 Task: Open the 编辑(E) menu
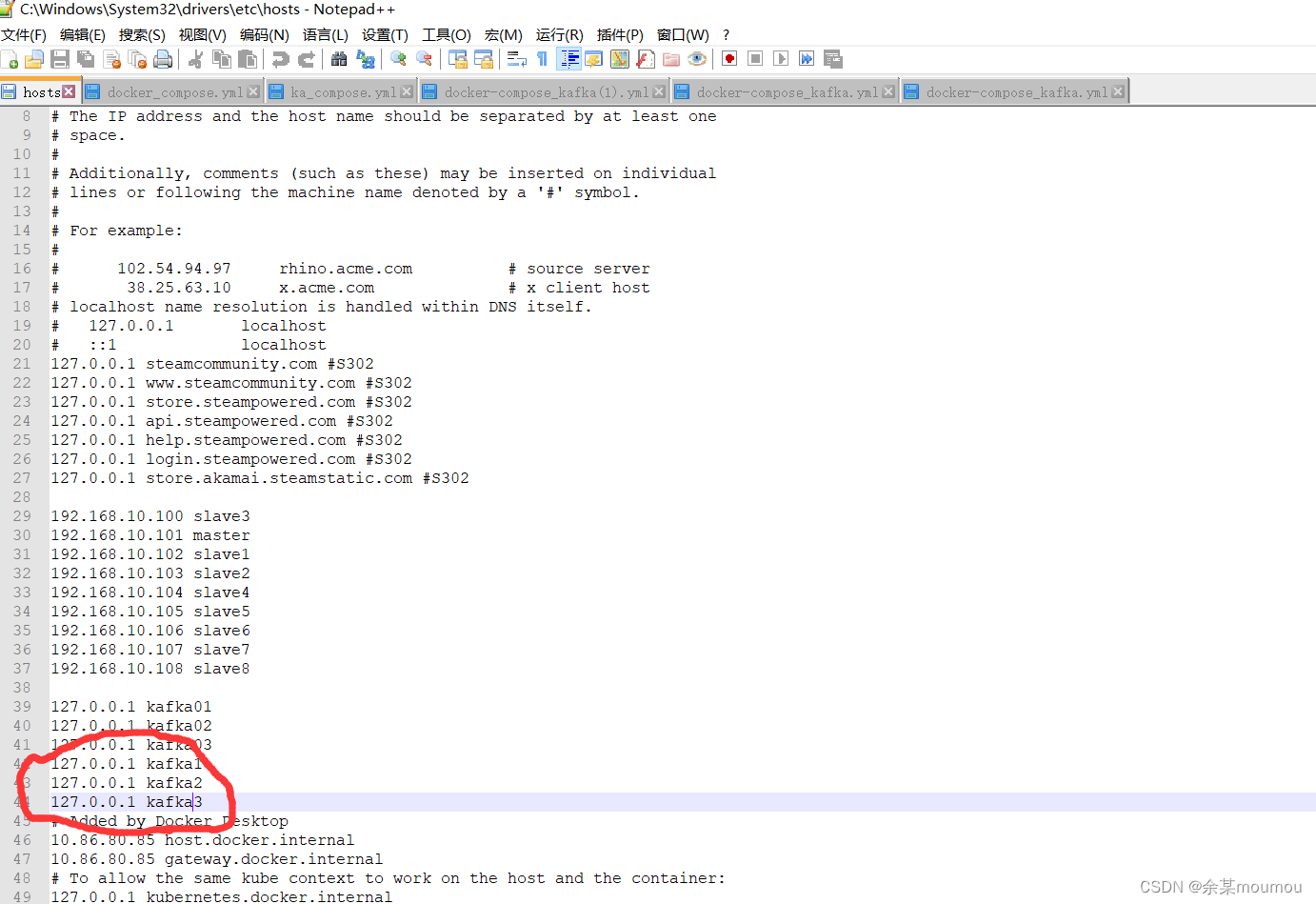click(x=83, y=35)
